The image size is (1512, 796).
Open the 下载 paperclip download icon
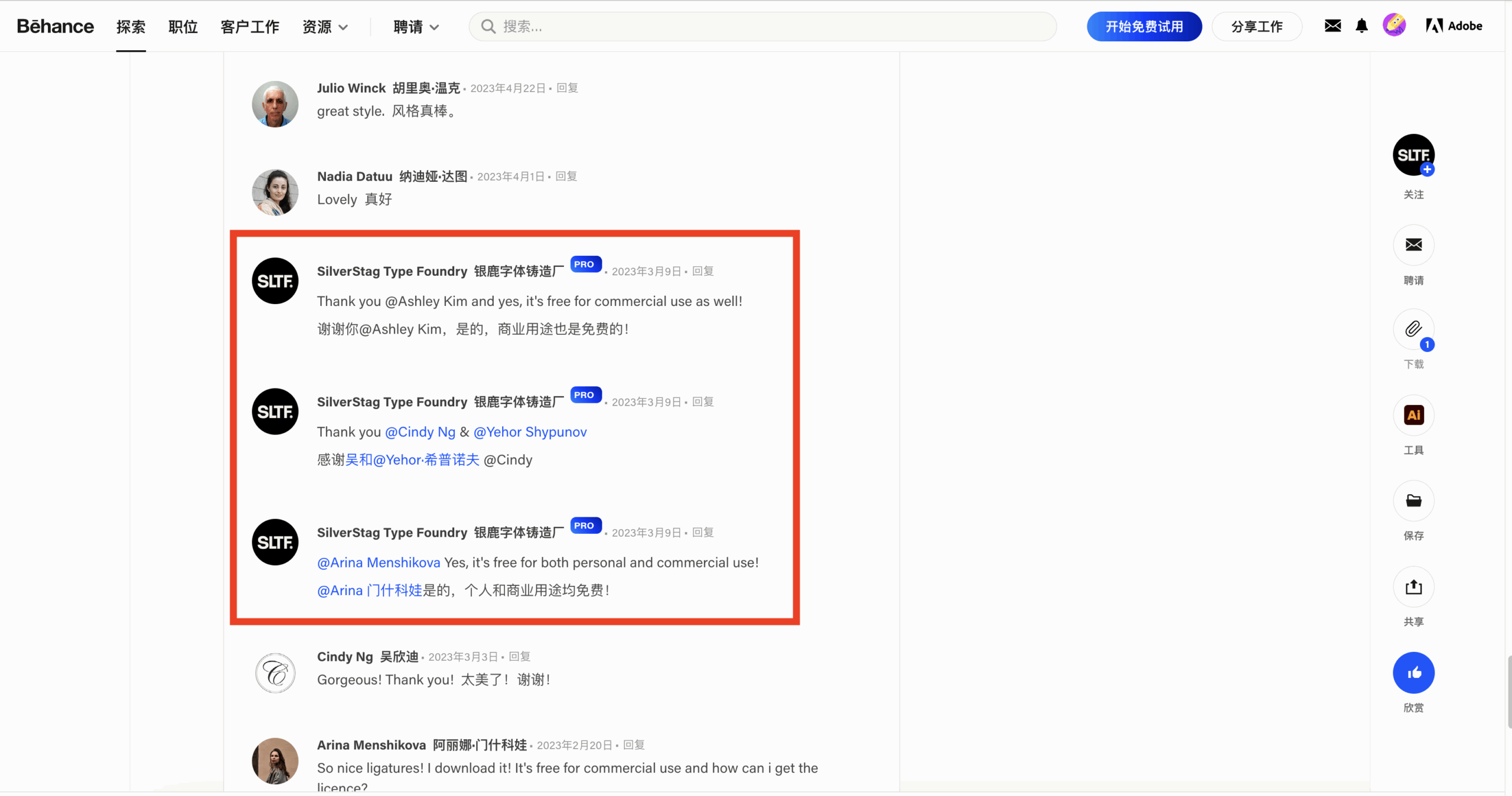point(1413,330)
